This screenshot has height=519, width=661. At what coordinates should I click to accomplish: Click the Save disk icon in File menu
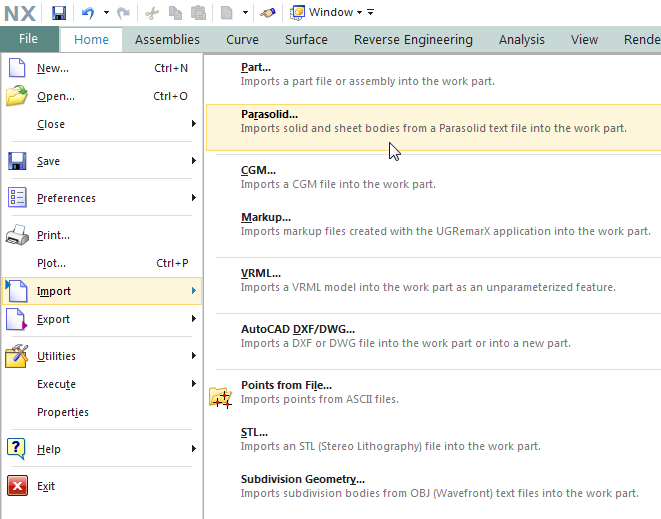click(x=17, y=161)
